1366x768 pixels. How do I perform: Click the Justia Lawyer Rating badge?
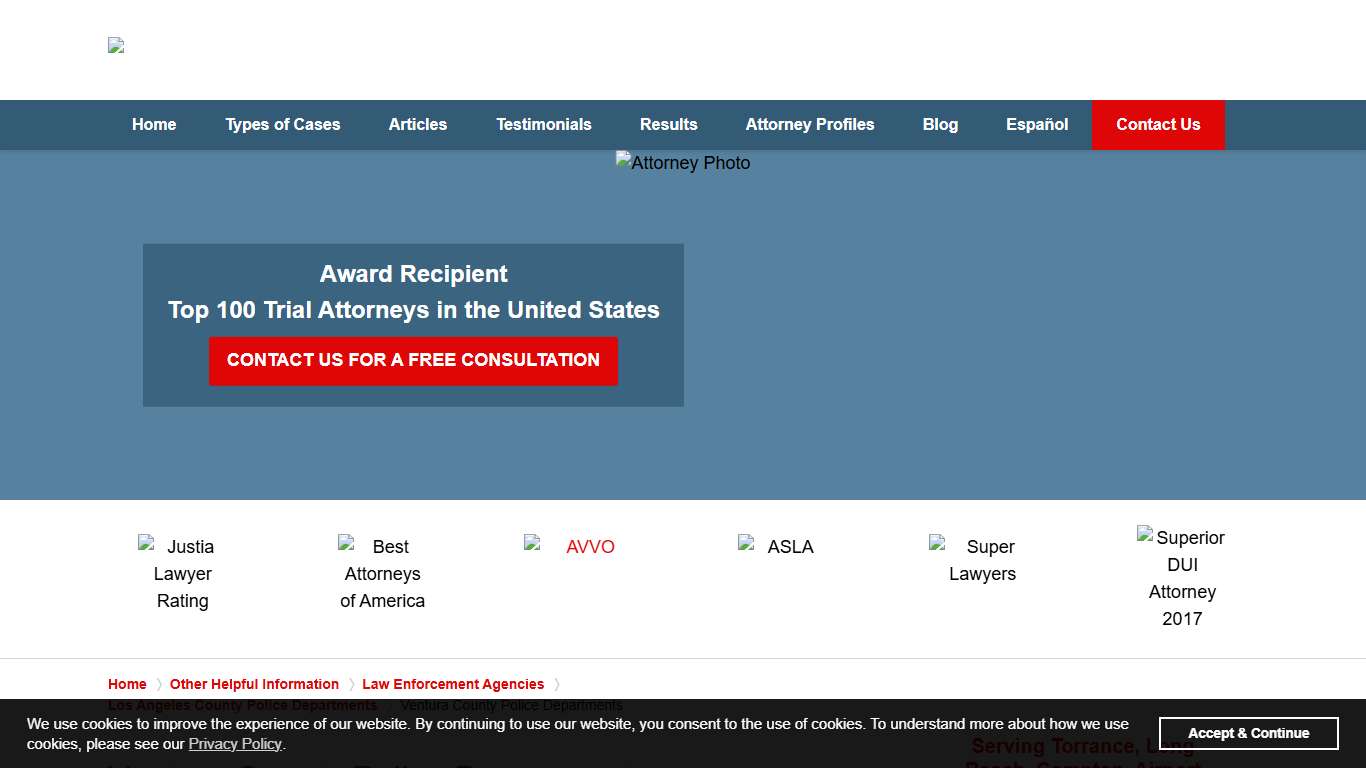pos(183,573)
